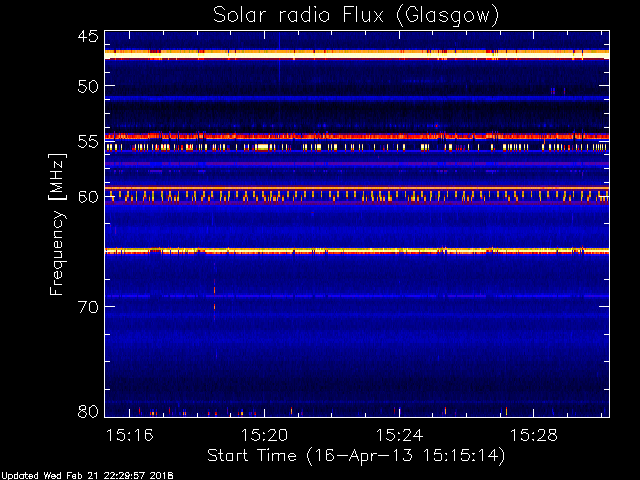
Task: Click the x-axis label "Start Time (16-Apr-13 15:15:14)"
Action: click(x=356, y=456)
